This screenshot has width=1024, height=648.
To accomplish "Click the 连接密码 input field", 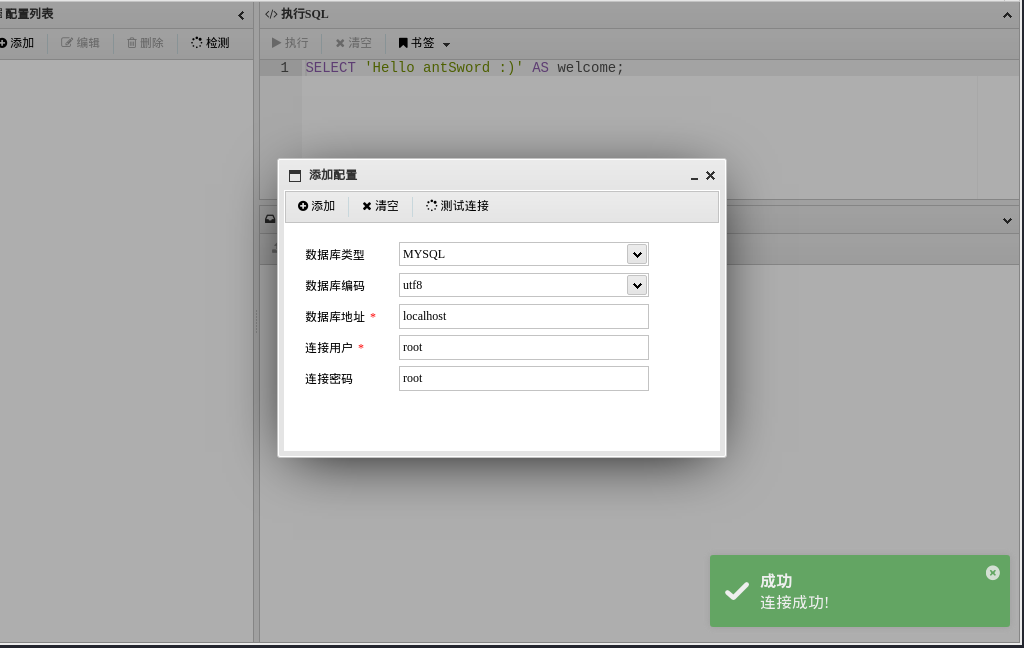I will point(524,378).
